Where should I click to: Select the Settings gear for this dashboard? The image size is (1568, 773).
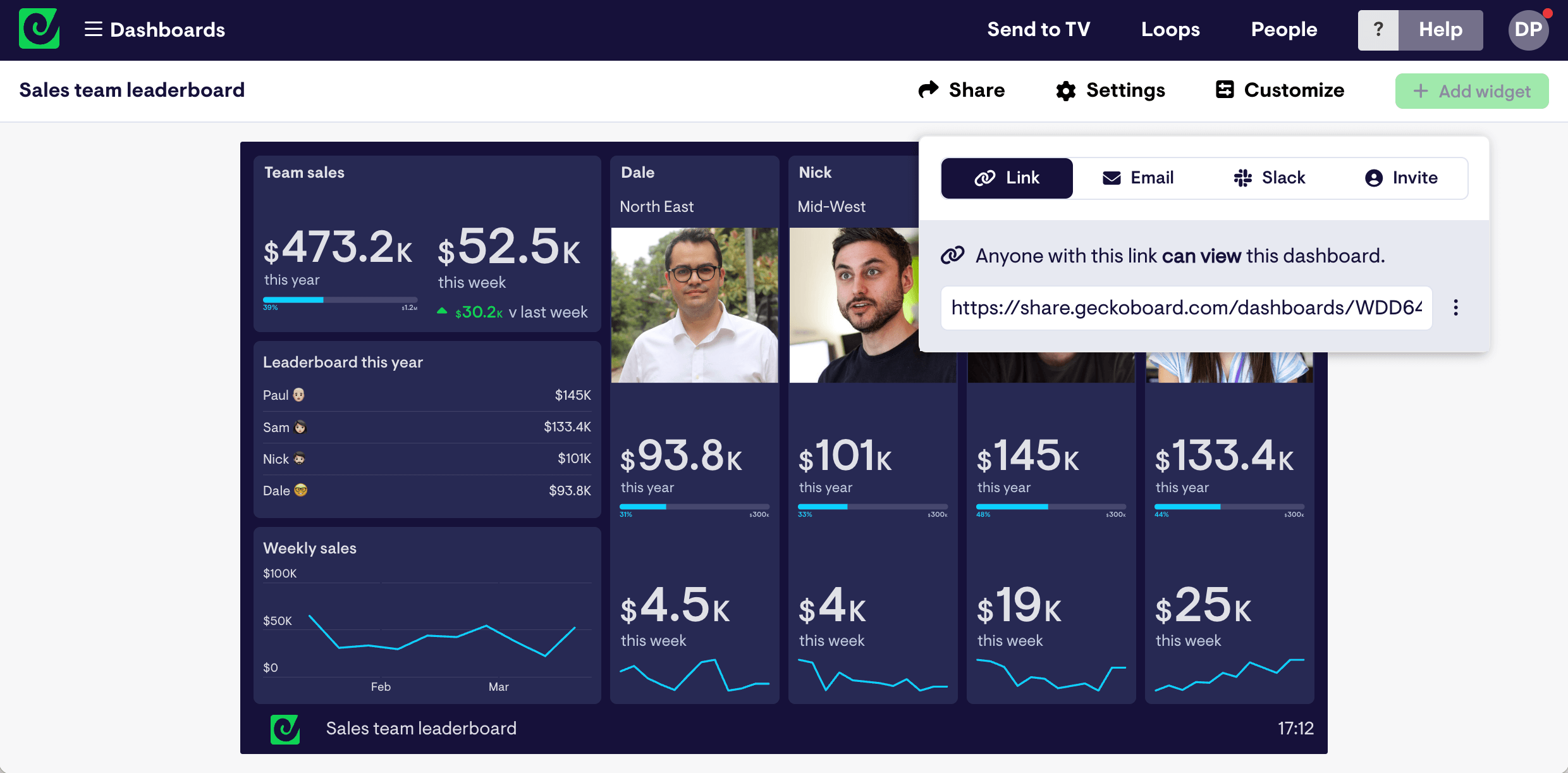click(x=1066, y=90)
